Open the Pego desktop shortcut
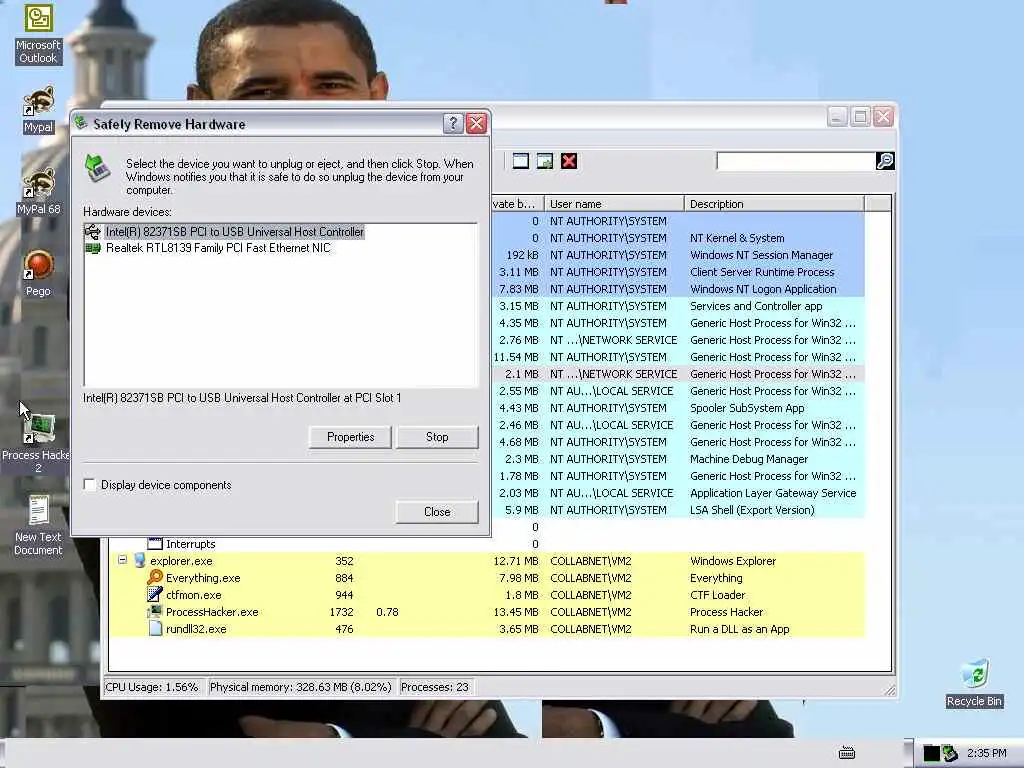1024x768 pixels. [x=38, y=273]
